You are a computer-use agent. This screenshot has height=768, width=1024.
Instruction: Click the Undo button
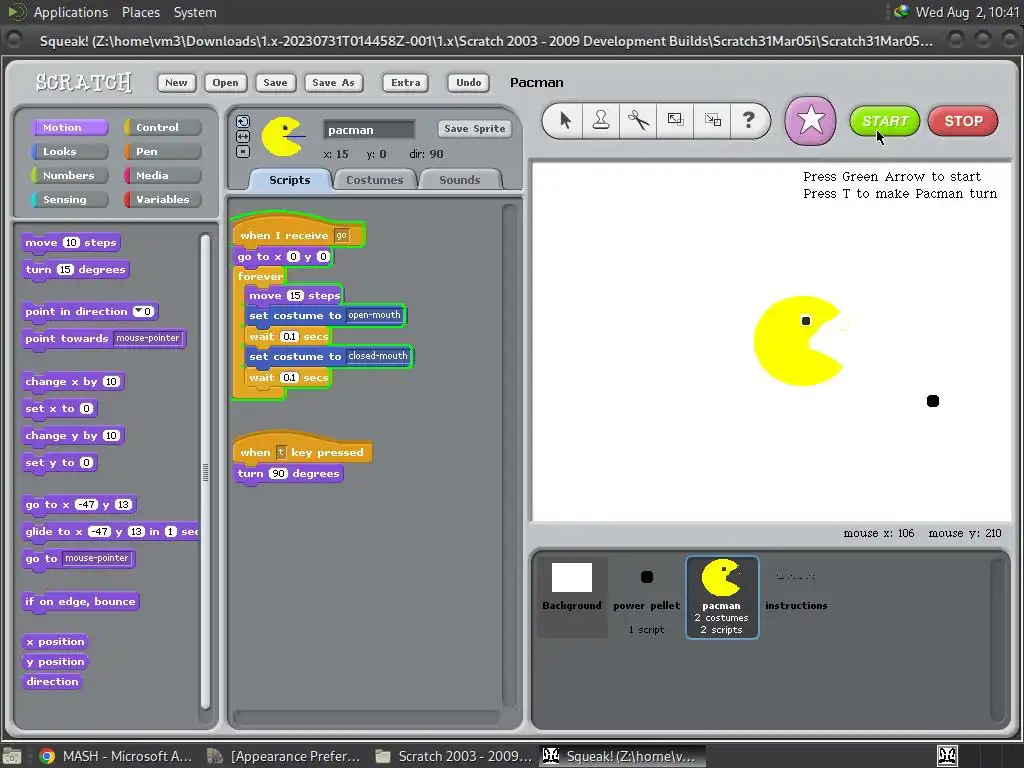468,82
